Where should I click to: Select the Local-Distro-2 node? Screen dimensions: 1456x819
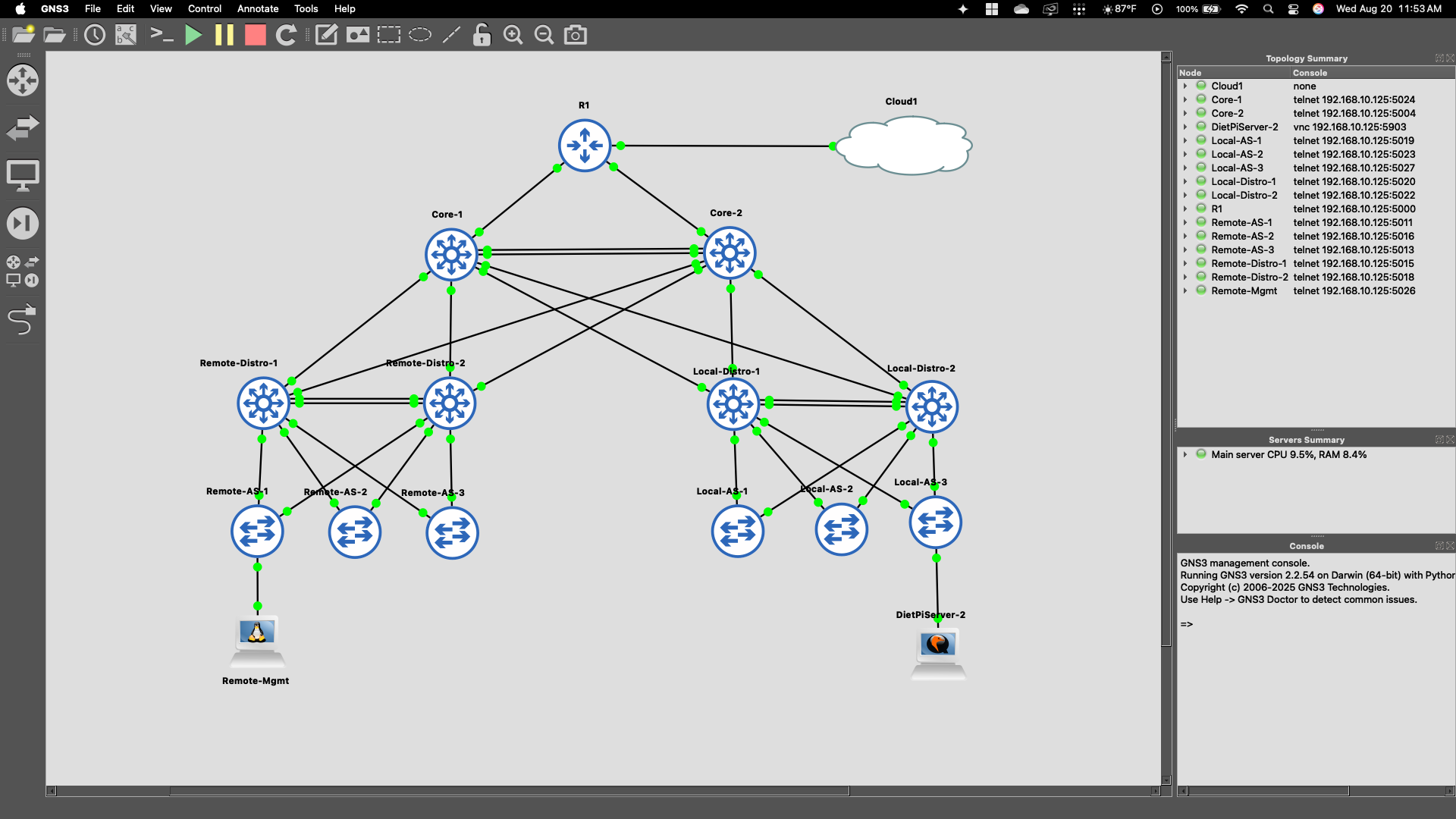pyautogui.click(x=932, y=407)
